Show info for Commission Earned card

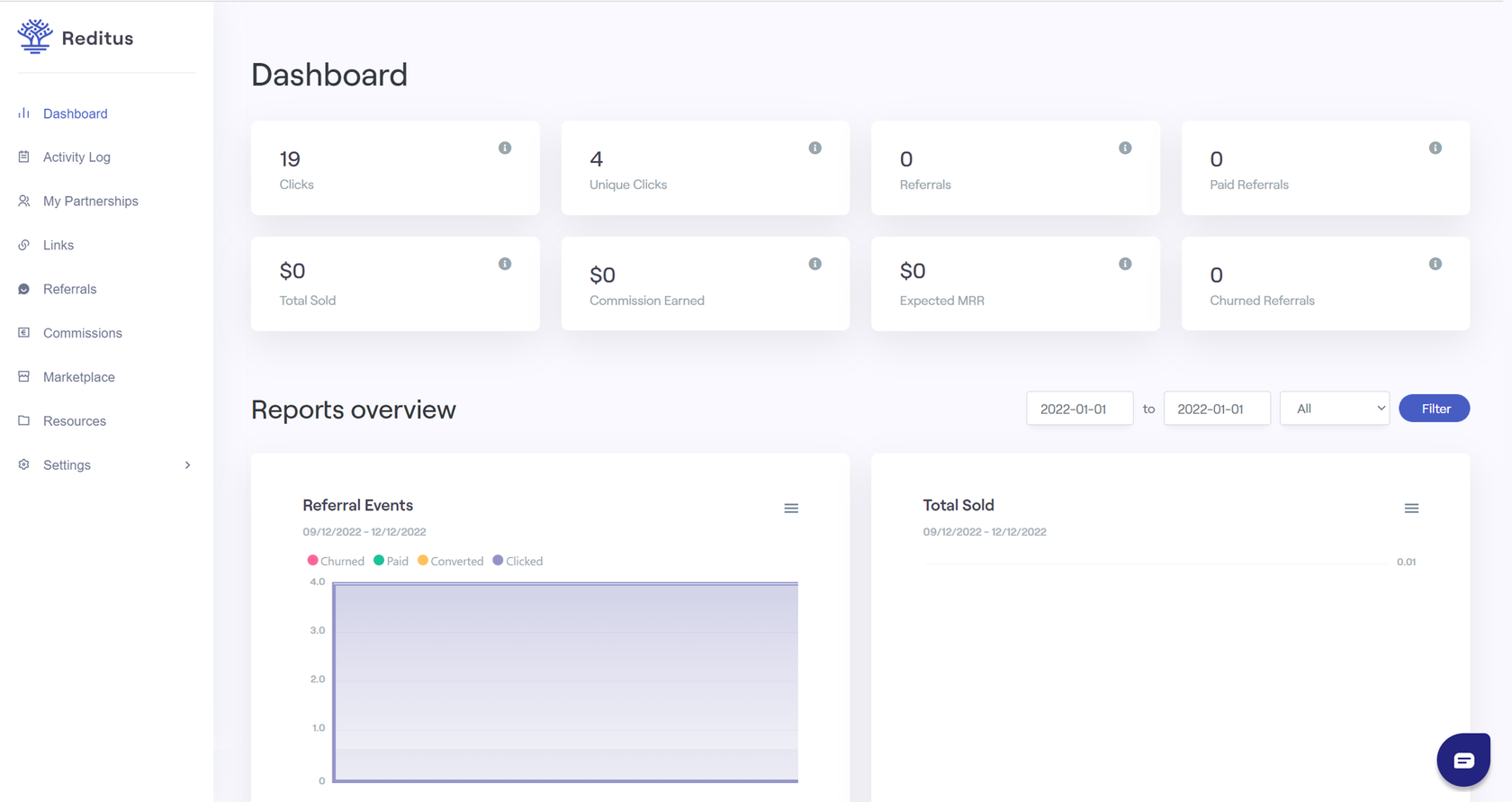tap(814, 264)
